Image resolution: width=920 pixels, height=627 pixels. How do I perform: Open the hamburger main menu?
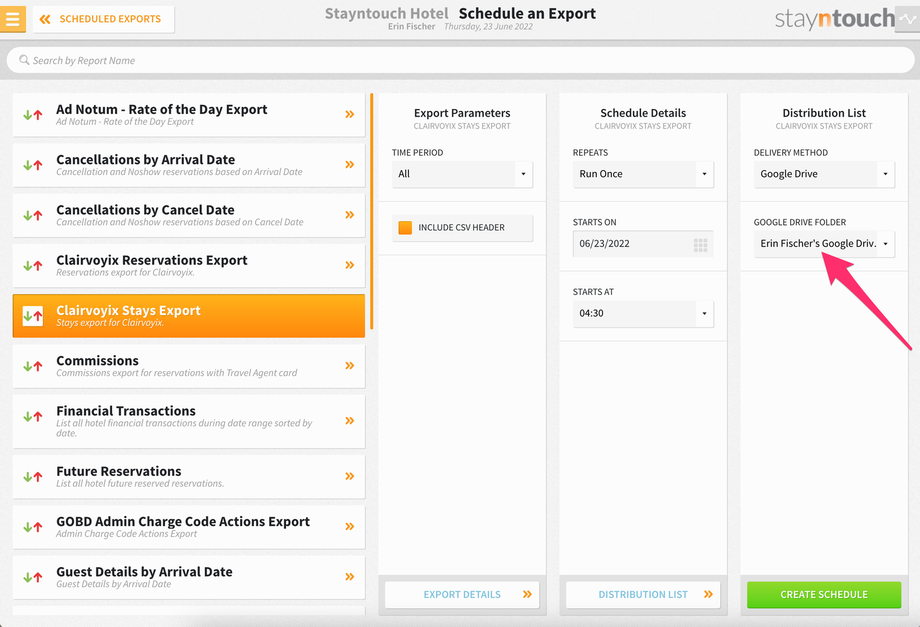(x=12, y=19)
